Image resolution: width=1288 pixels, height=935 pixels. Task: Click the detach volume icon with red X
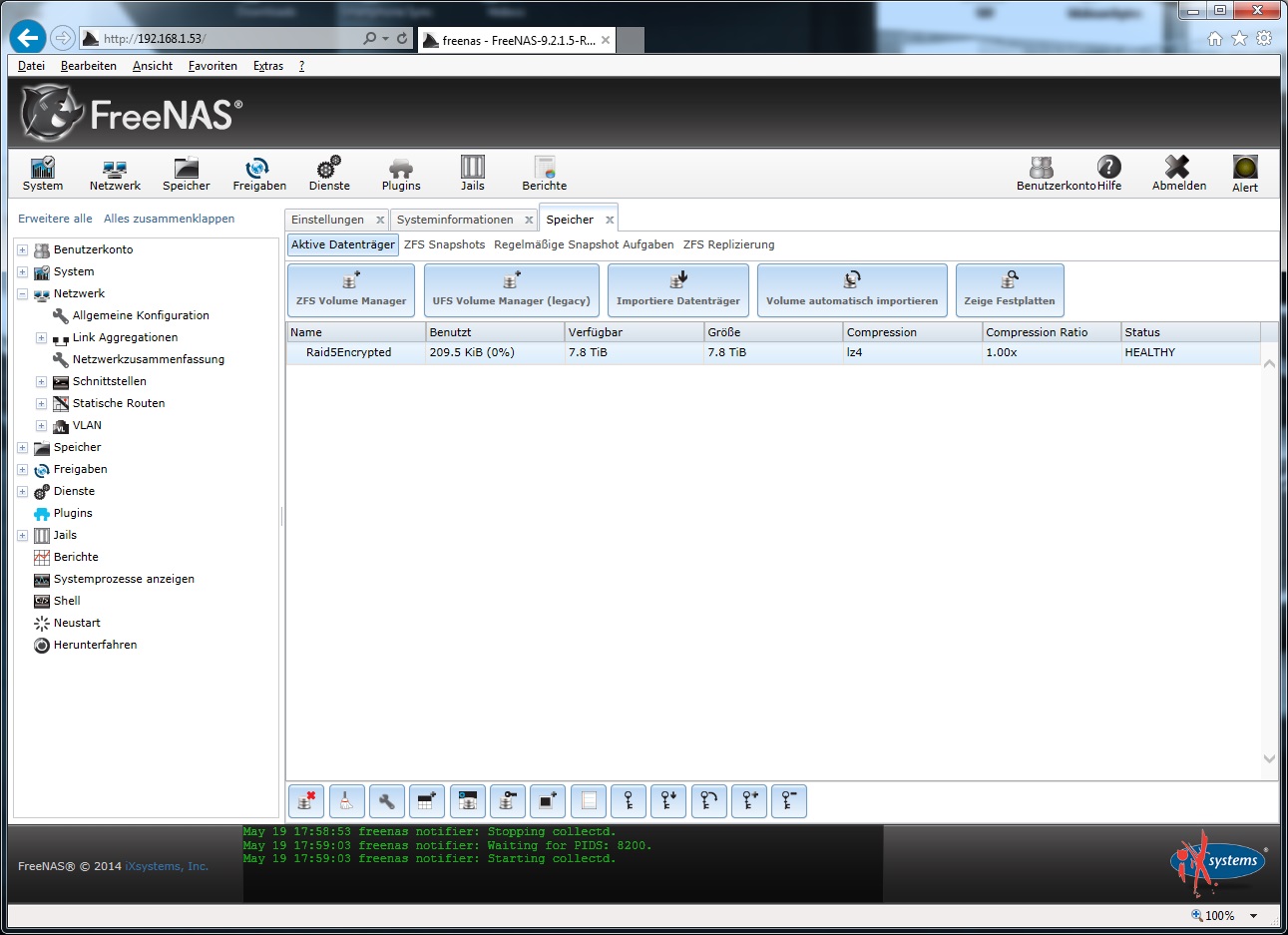306,800
